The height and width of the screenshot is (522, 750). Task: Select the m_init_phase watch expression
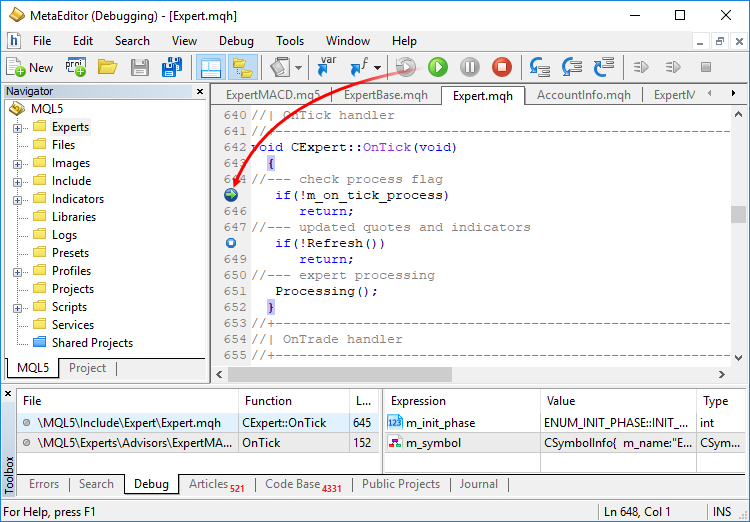(440, 423)
